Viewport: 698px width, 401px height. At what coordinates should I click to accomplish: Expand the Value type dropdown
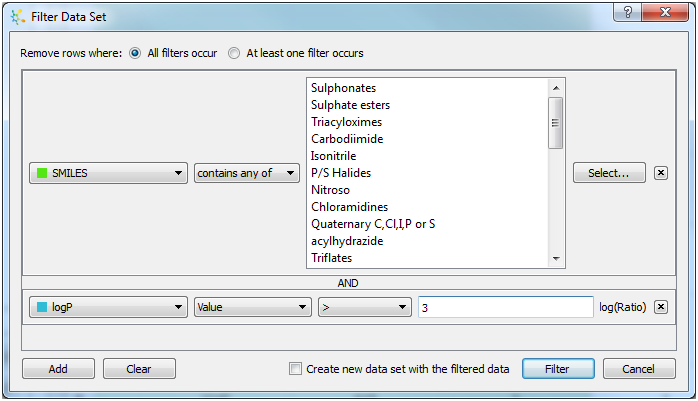(x=252, y=307)
